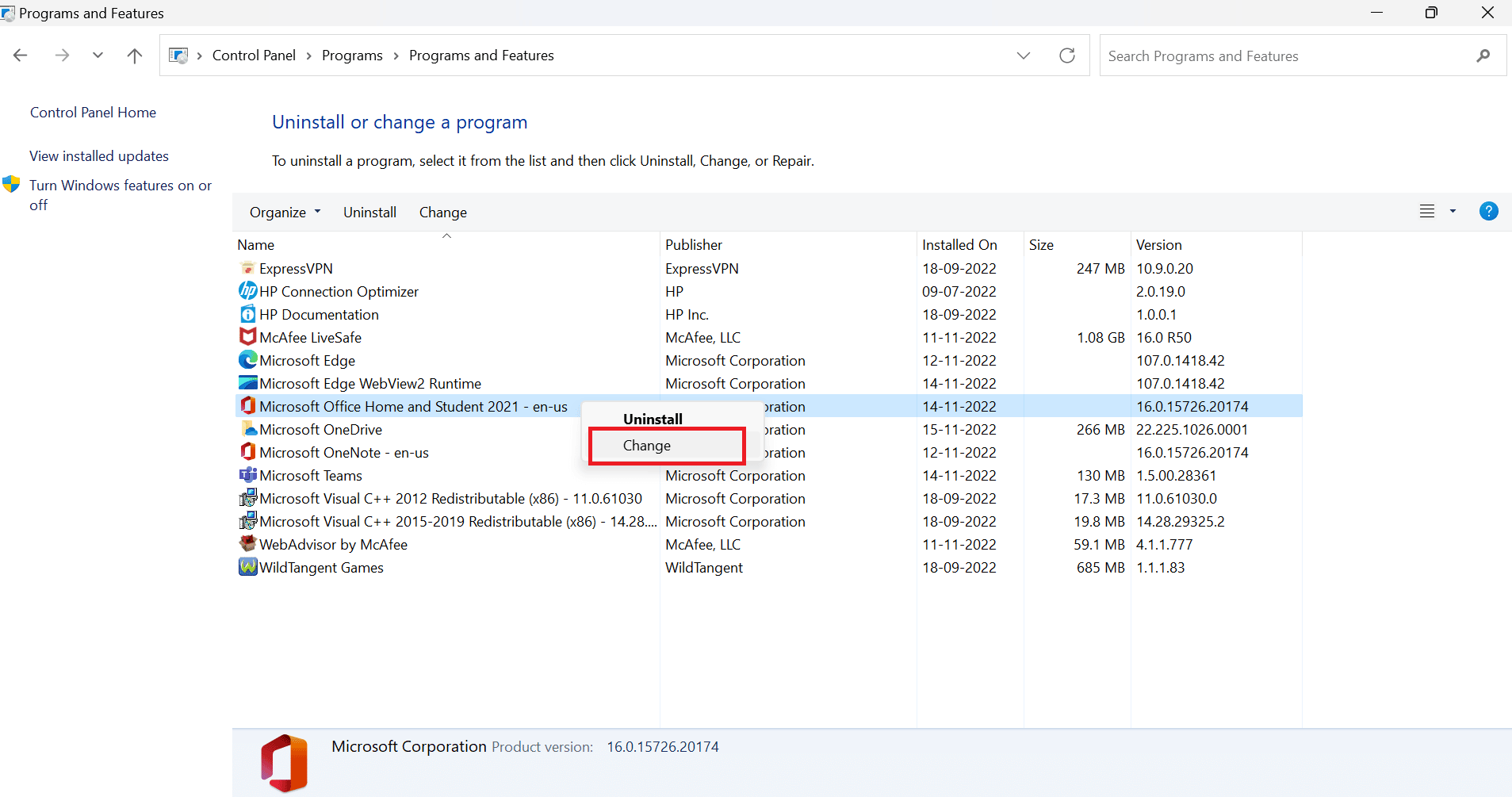1512x797 pixels.
Task: Select Uninstall in the context menu
Action: pos(653,419)
